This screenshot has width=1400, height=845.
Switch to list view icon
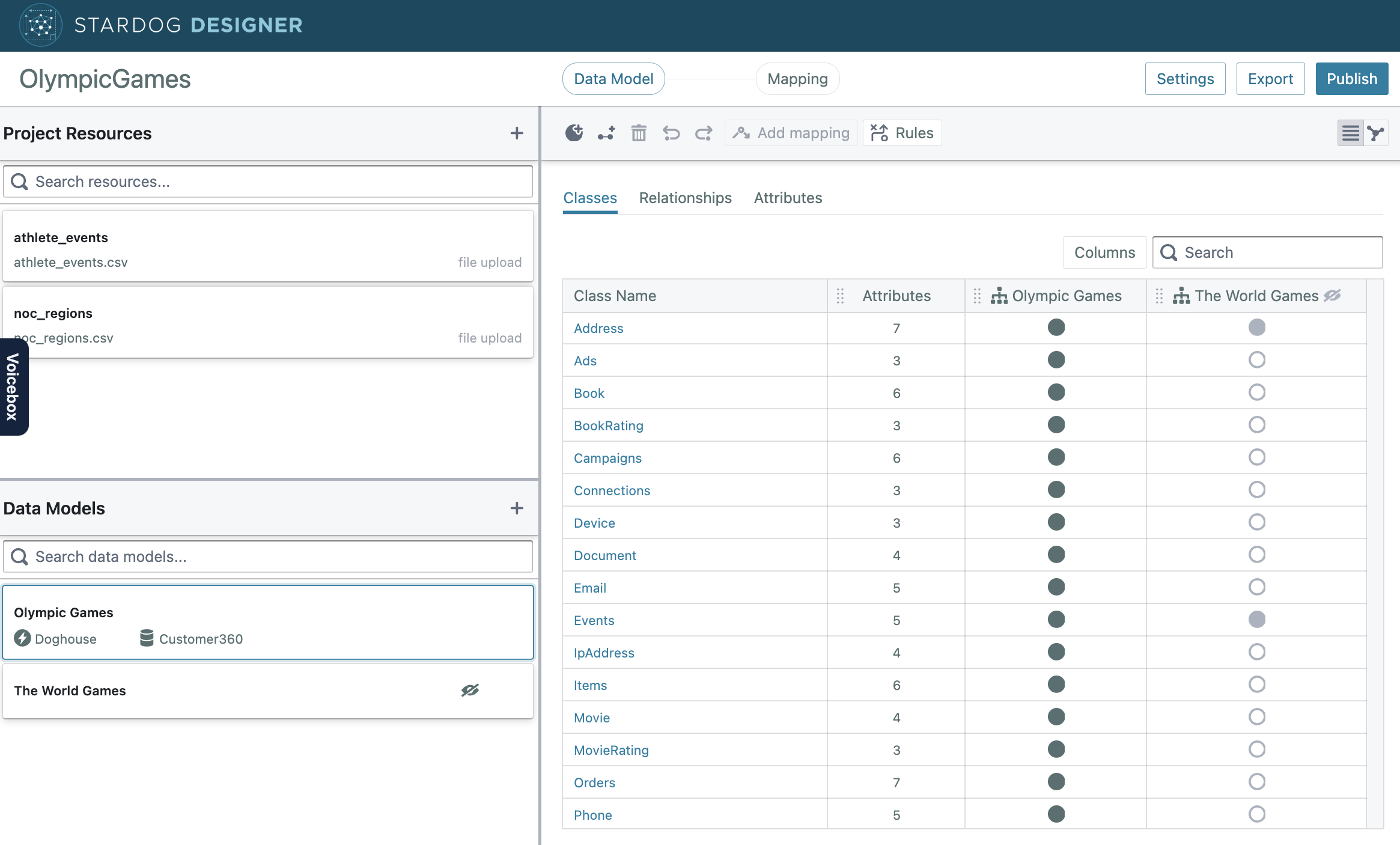tap(1350, 133)
